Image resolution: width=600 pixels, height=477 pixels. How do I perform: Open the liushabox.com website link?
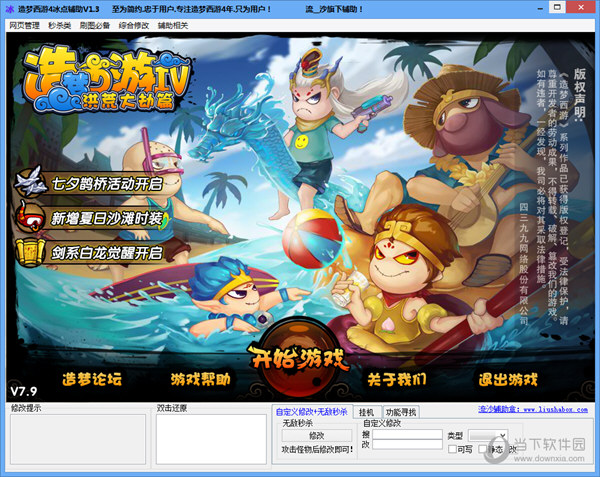click(532, 409)
